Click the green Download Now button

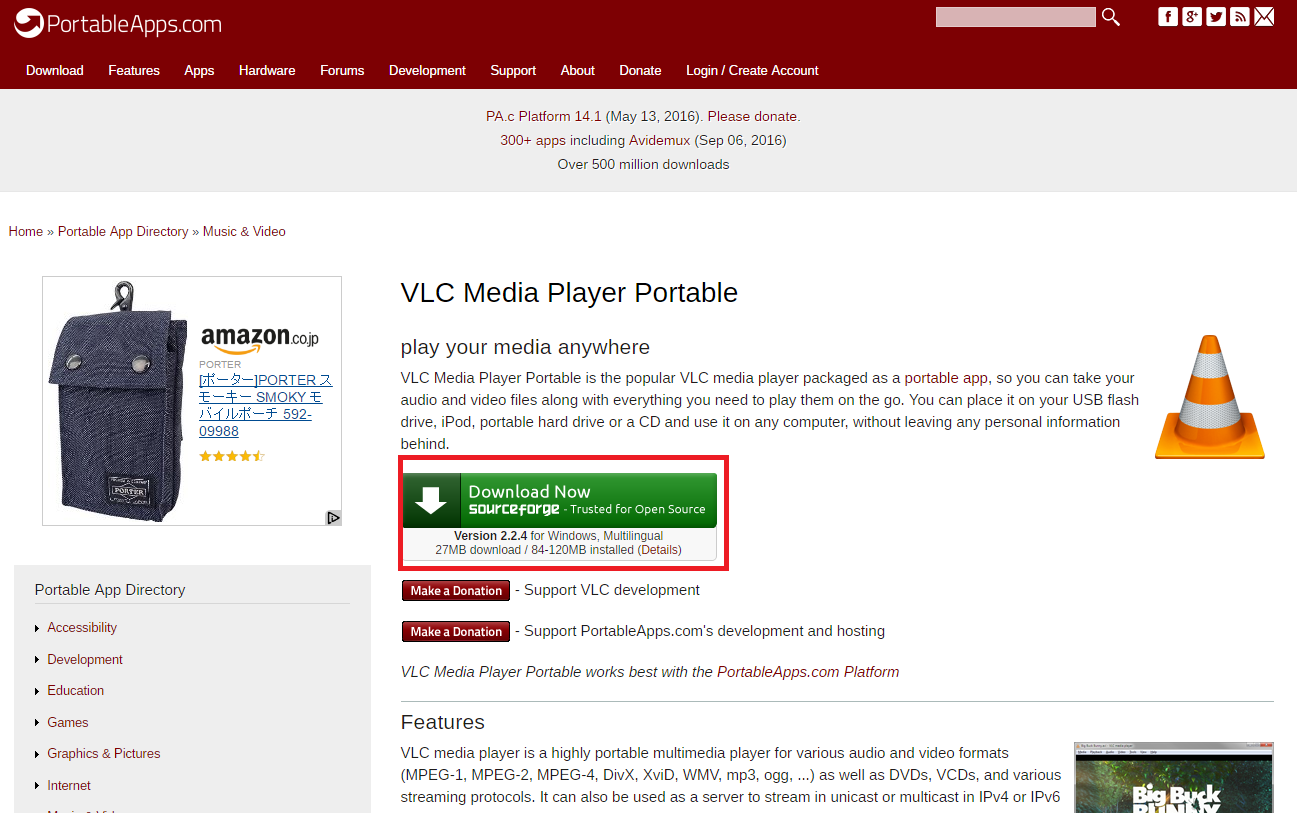(560, 500)
